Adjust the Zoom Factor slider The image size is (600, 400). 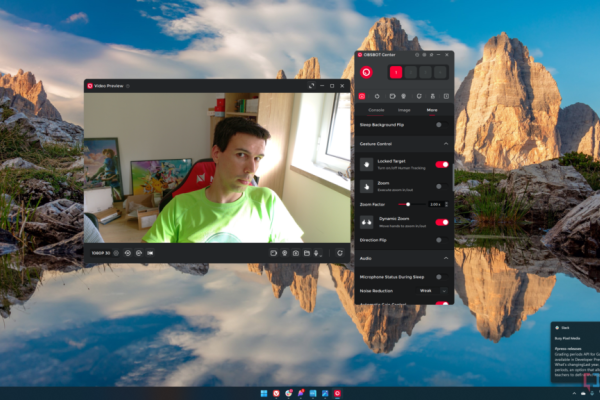(412, 204)
